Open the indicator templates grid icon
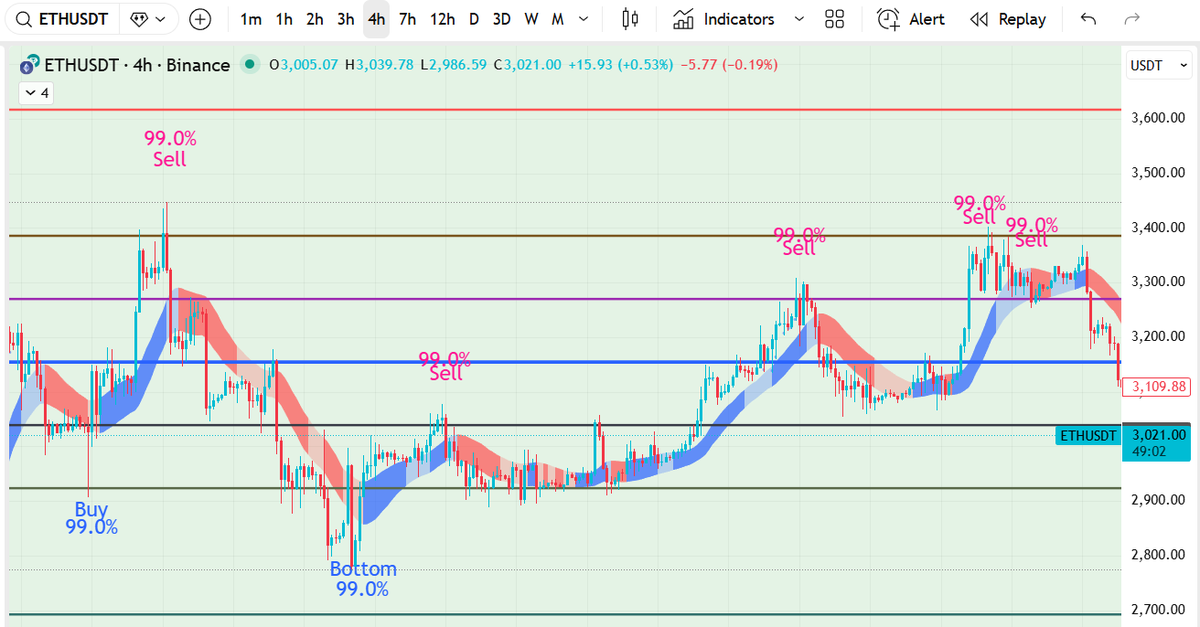The width and height of the screenshot is (1200, 627). (x=835, y=19)
